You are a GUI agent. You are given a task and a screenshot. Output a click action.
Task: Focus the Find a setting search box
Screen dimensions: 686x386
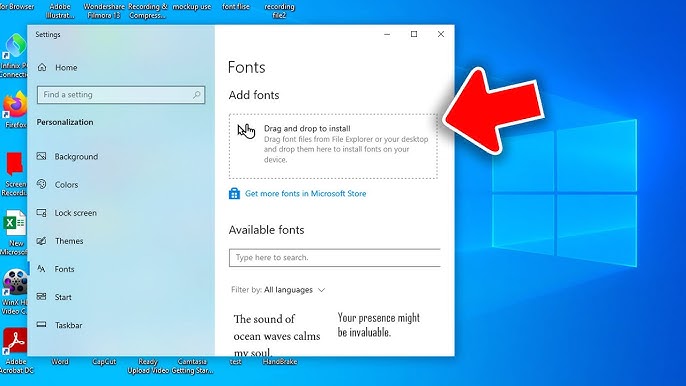click(x=121, y=95)
